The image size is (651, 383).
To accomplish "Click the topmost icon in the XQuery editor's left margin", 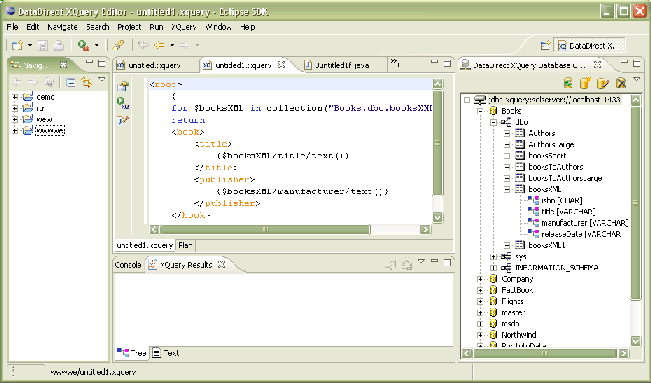I will 123,86.
